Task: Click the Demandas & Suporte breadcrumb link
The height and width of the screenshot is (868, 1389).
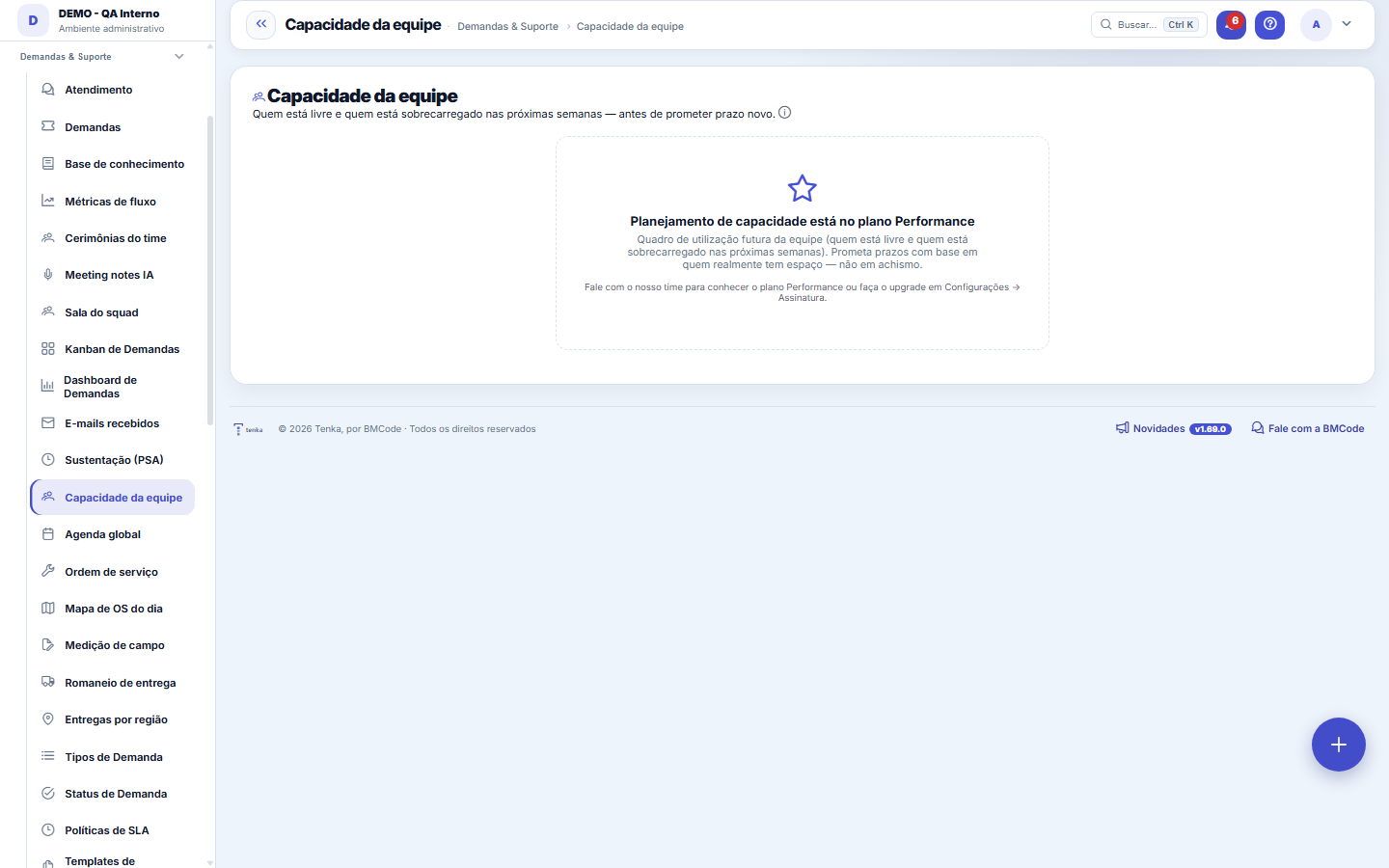Action: tap(507, 26)
